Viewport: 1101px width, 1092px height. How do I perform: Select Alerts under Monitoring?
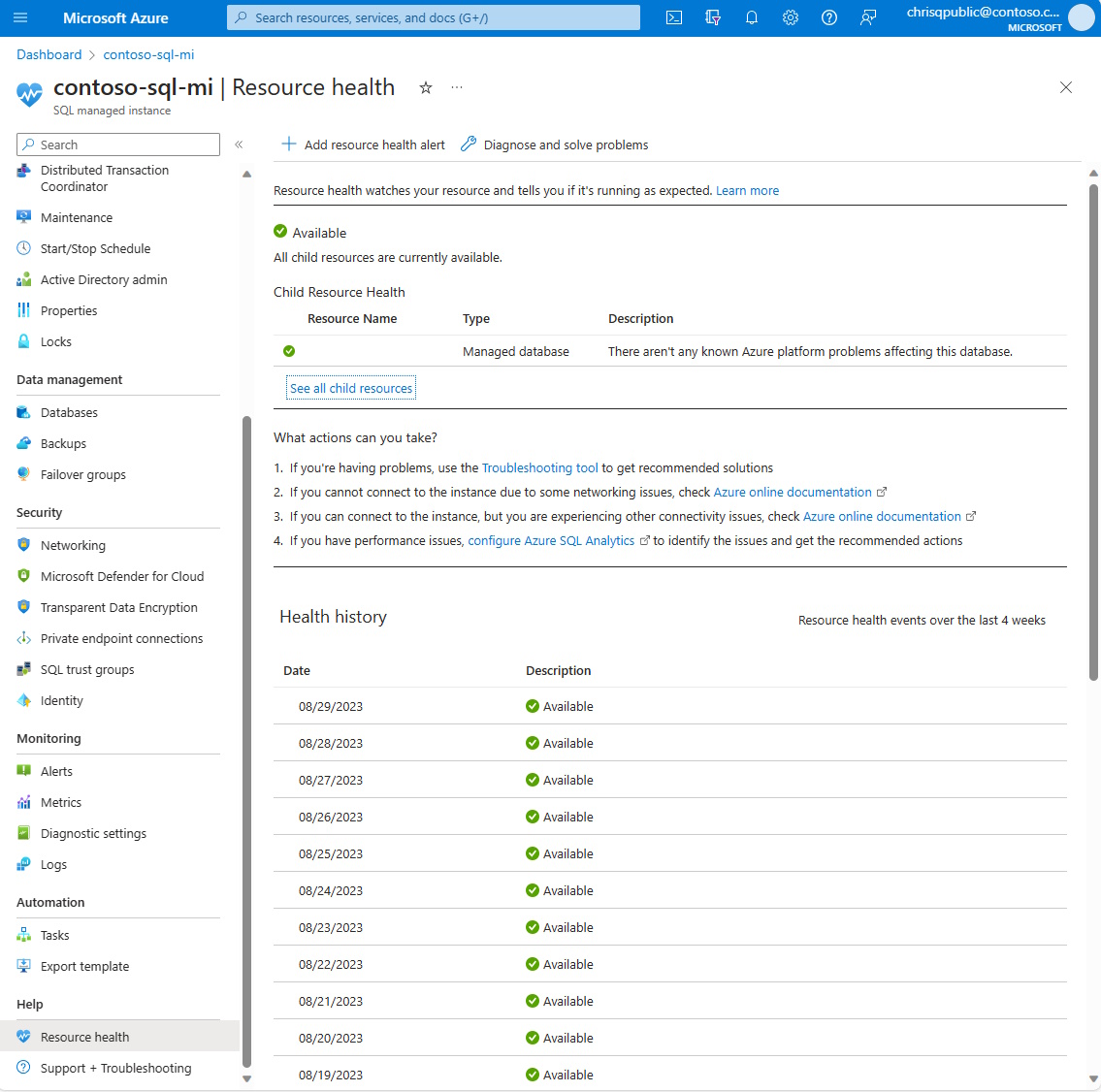coord(23,770)
